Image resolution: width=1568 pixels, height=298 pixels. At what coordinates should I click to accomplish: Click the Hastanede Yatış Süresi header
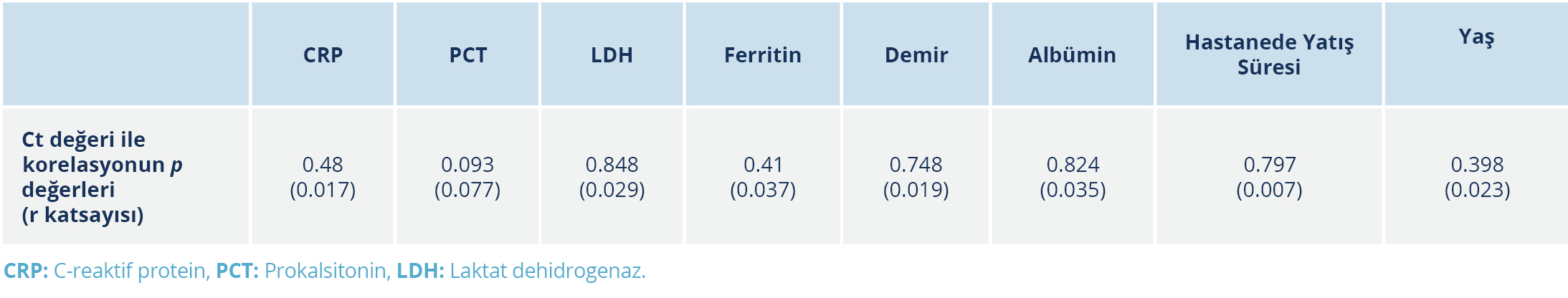(x=1268, y=54)
